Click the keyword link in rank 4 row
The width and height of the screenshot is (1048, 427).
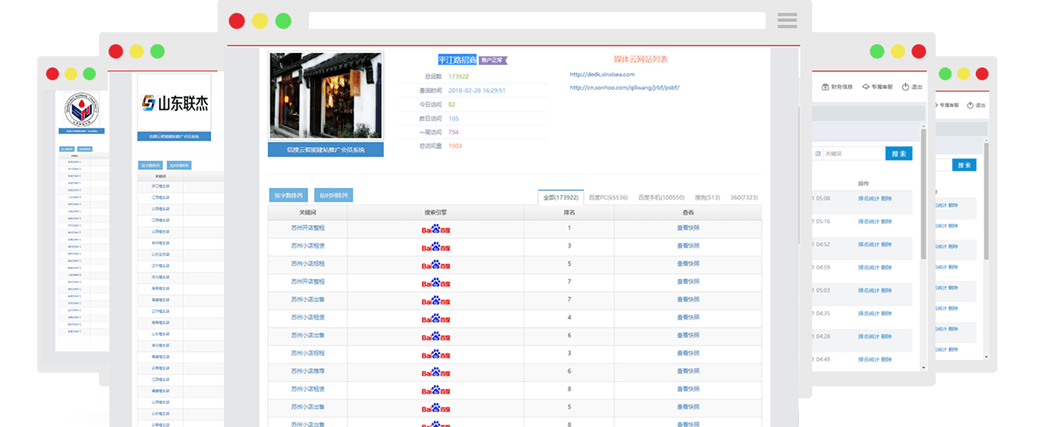pyautogui.click(x=307, y=318)
